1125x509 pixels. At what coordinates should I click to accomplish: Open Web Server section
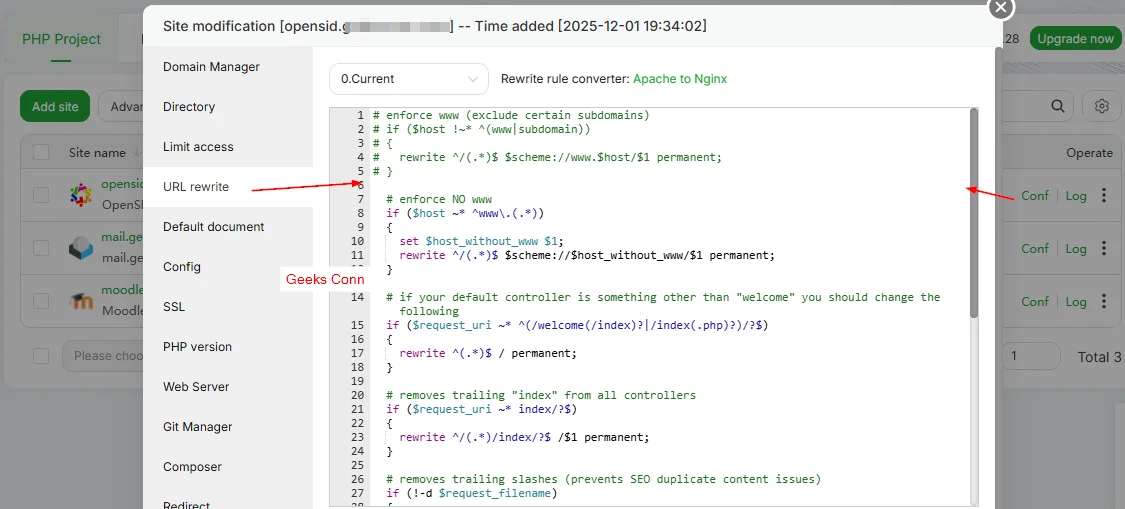tap(196, 387)
